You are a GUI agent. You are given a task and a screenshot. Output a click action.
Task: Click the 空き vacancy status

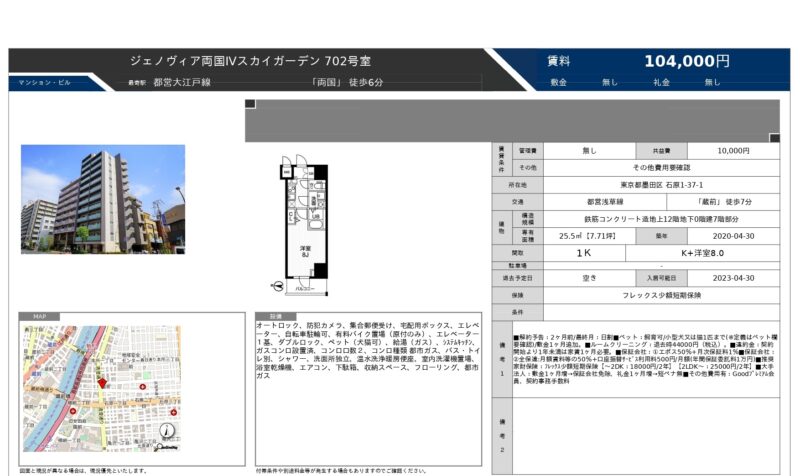[x=589, y=279]
